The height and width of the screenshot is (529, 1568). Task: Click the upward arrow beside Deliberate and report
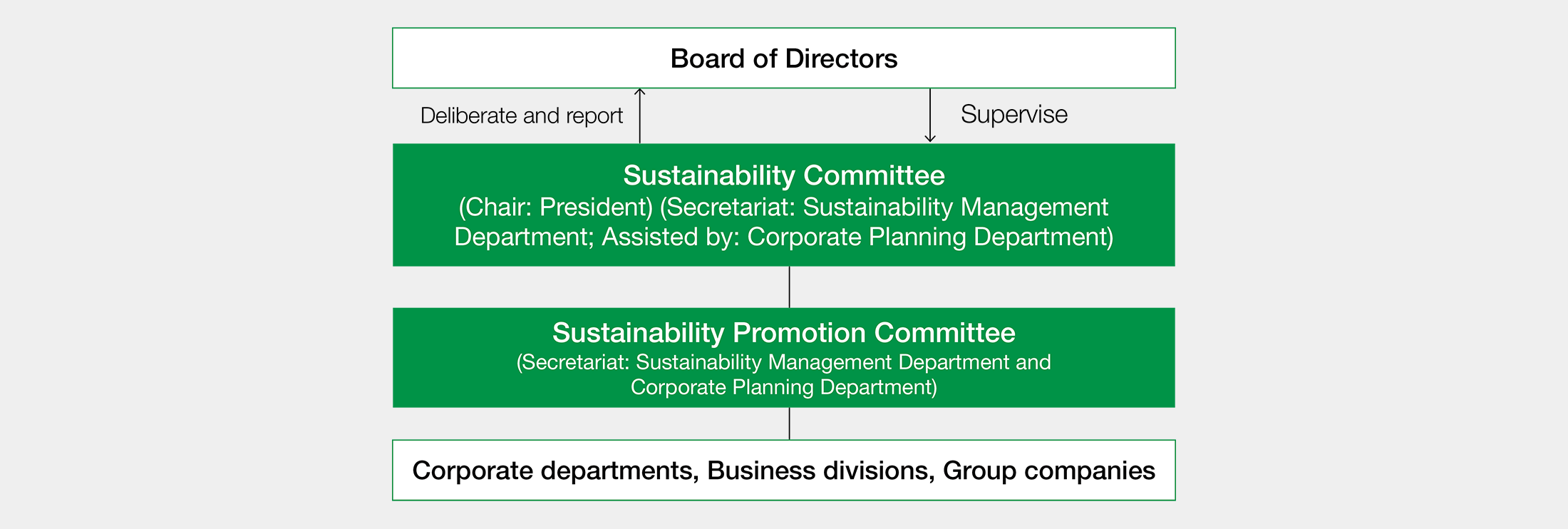click(x=640, y=115)
